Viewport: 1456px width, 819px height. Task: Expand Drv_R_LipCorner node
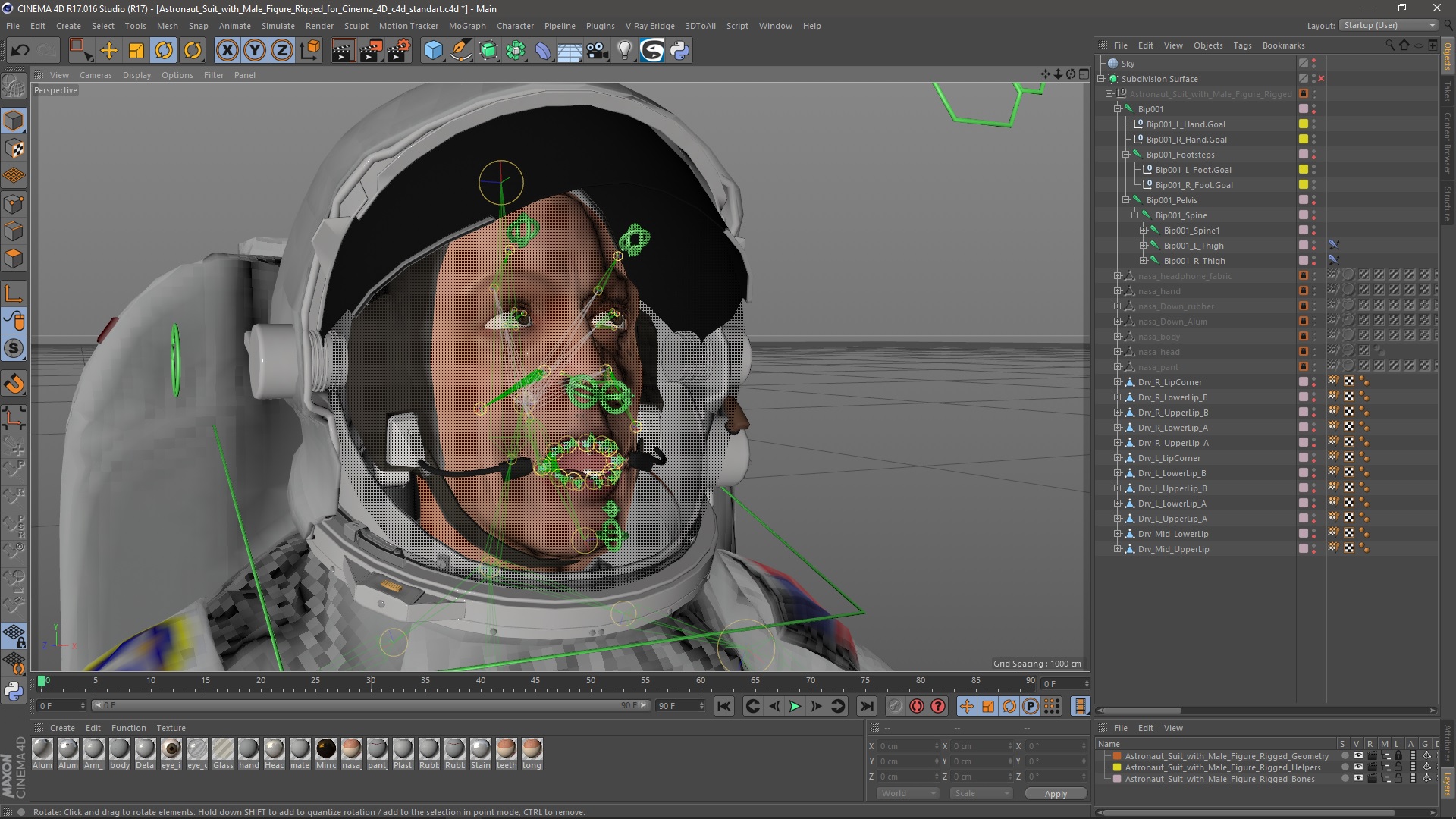[x=1118, y=382]
